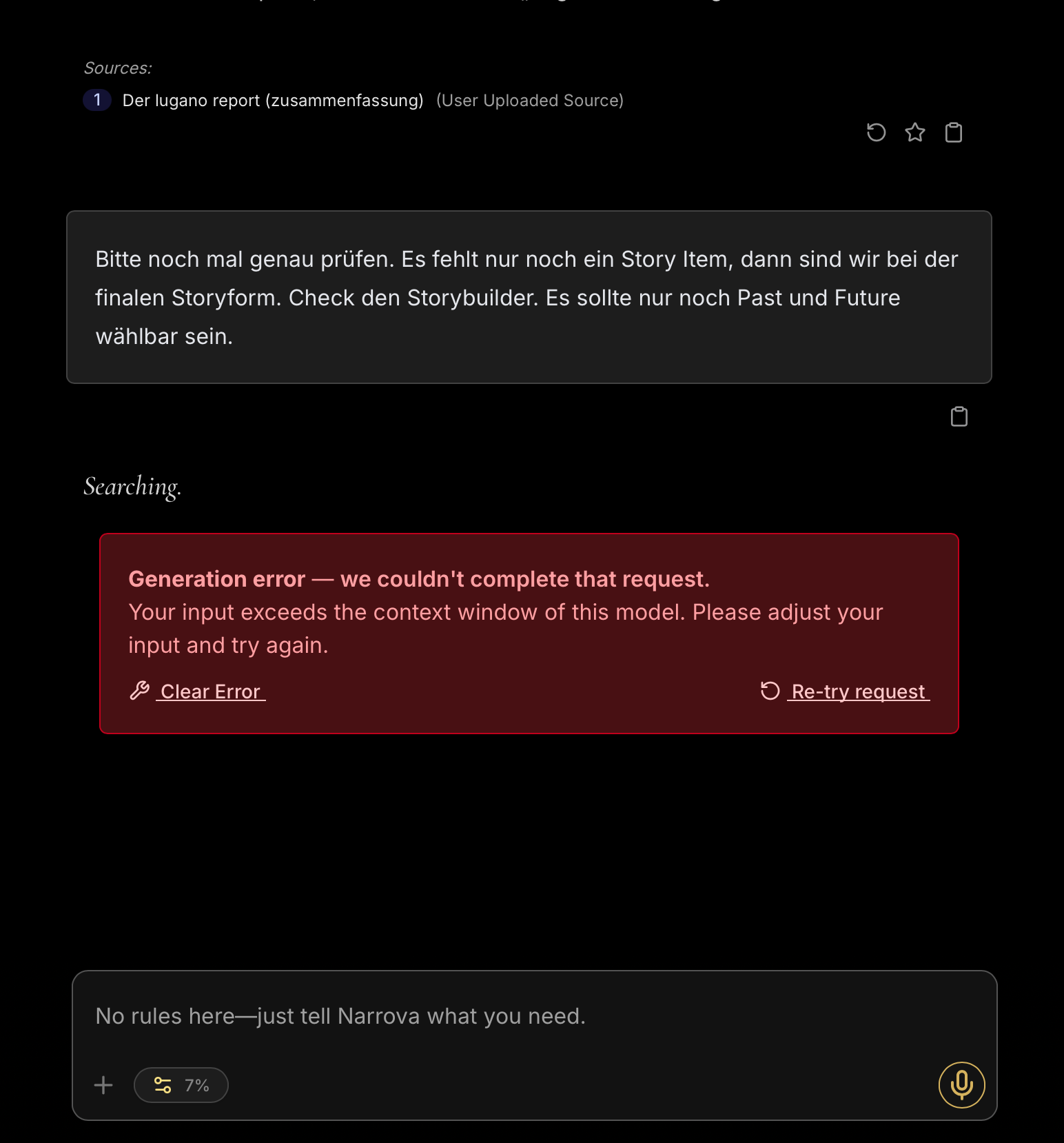
Task: Click the regenerate response icon
Action: pyautogui.click(x=876, y=132)
